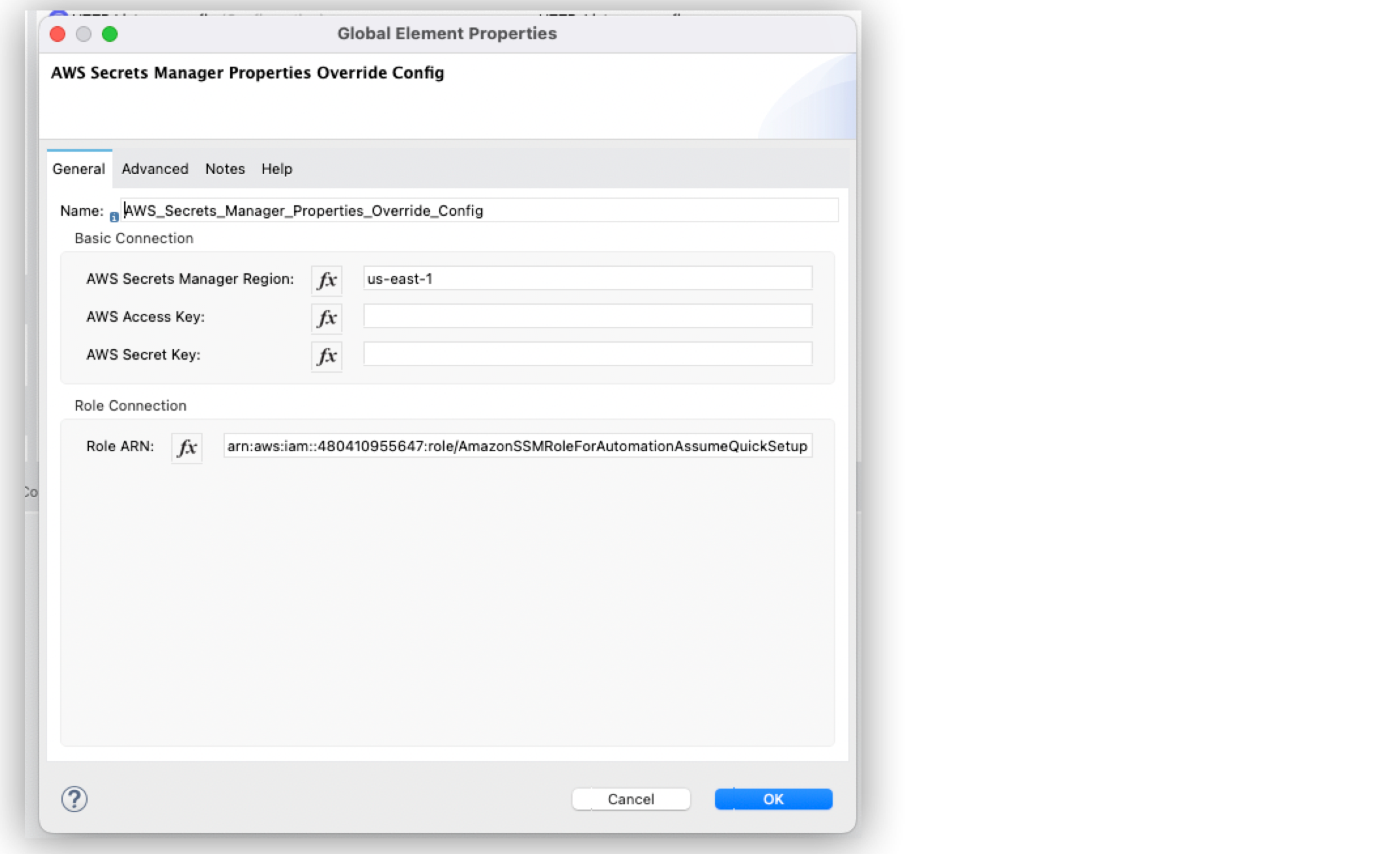
Task: Cancel the Global Element Properties dialog
Action: tap(630, 798)
